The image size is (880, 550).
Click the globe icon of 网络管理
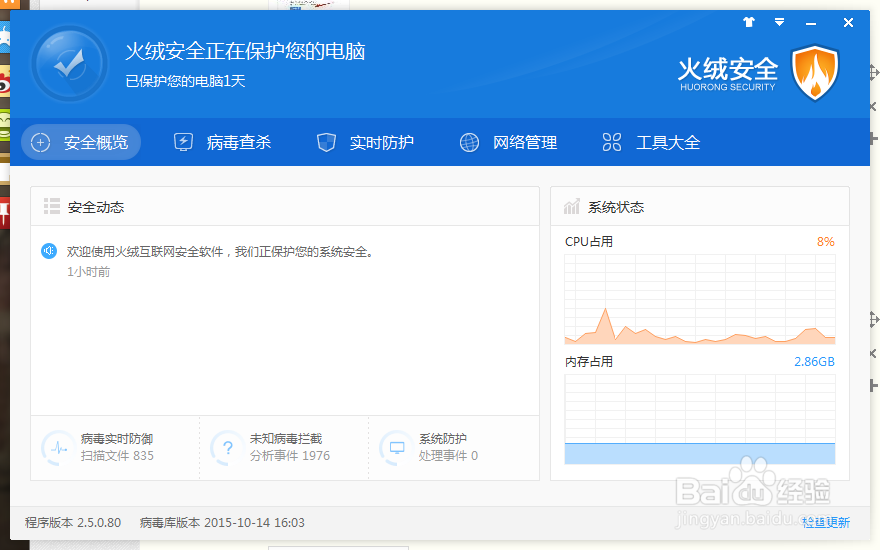pos(469,143)
